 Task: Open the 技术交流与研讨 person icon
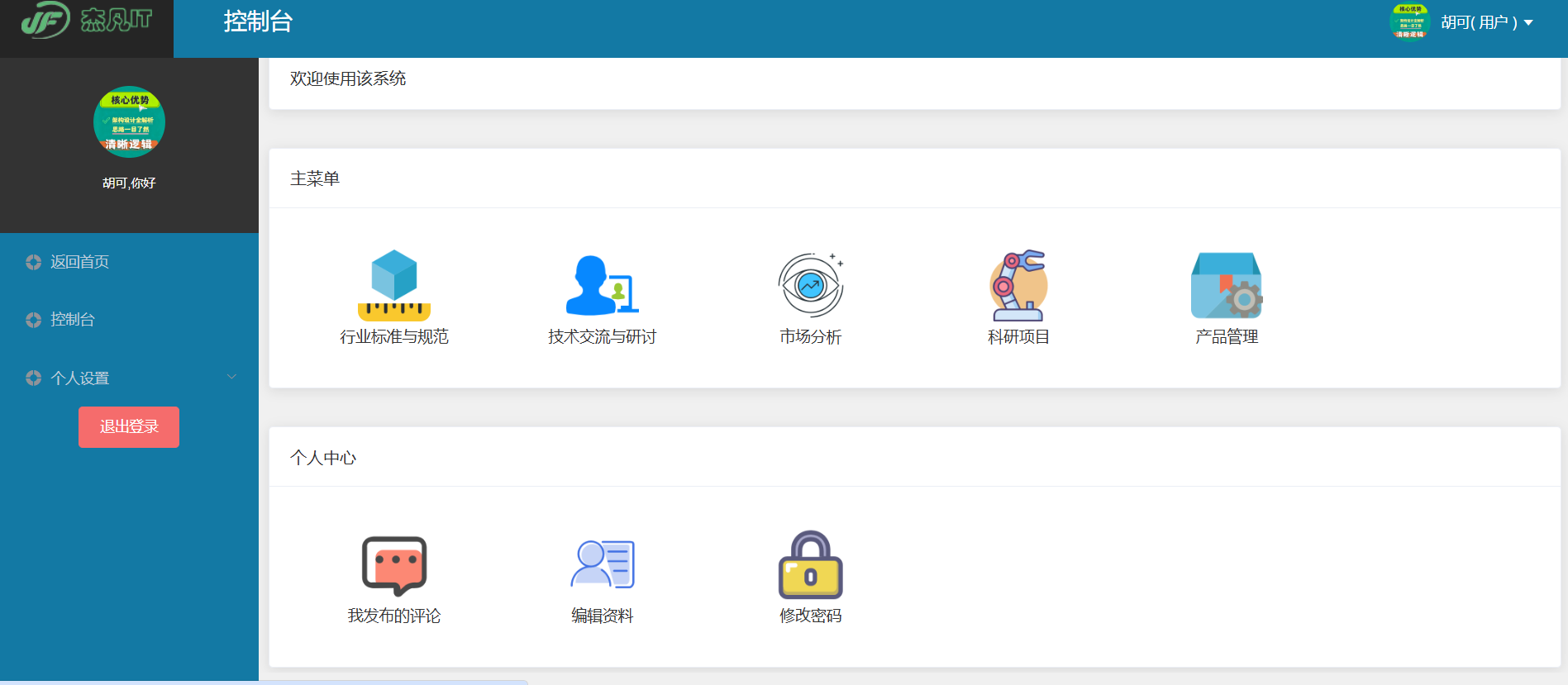click(x=603, y=286)
